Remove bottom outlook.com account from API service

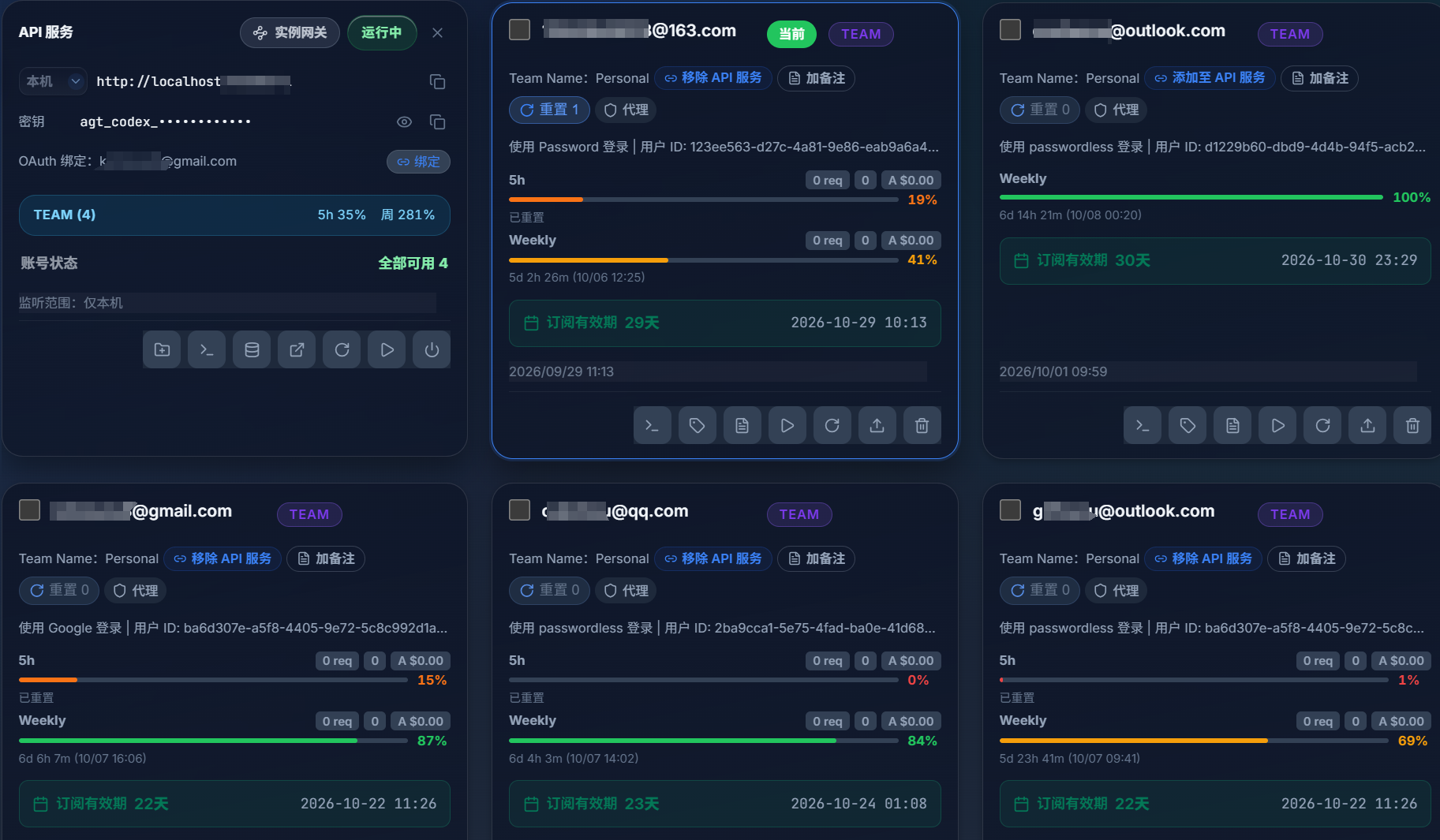coord(1203,558)
